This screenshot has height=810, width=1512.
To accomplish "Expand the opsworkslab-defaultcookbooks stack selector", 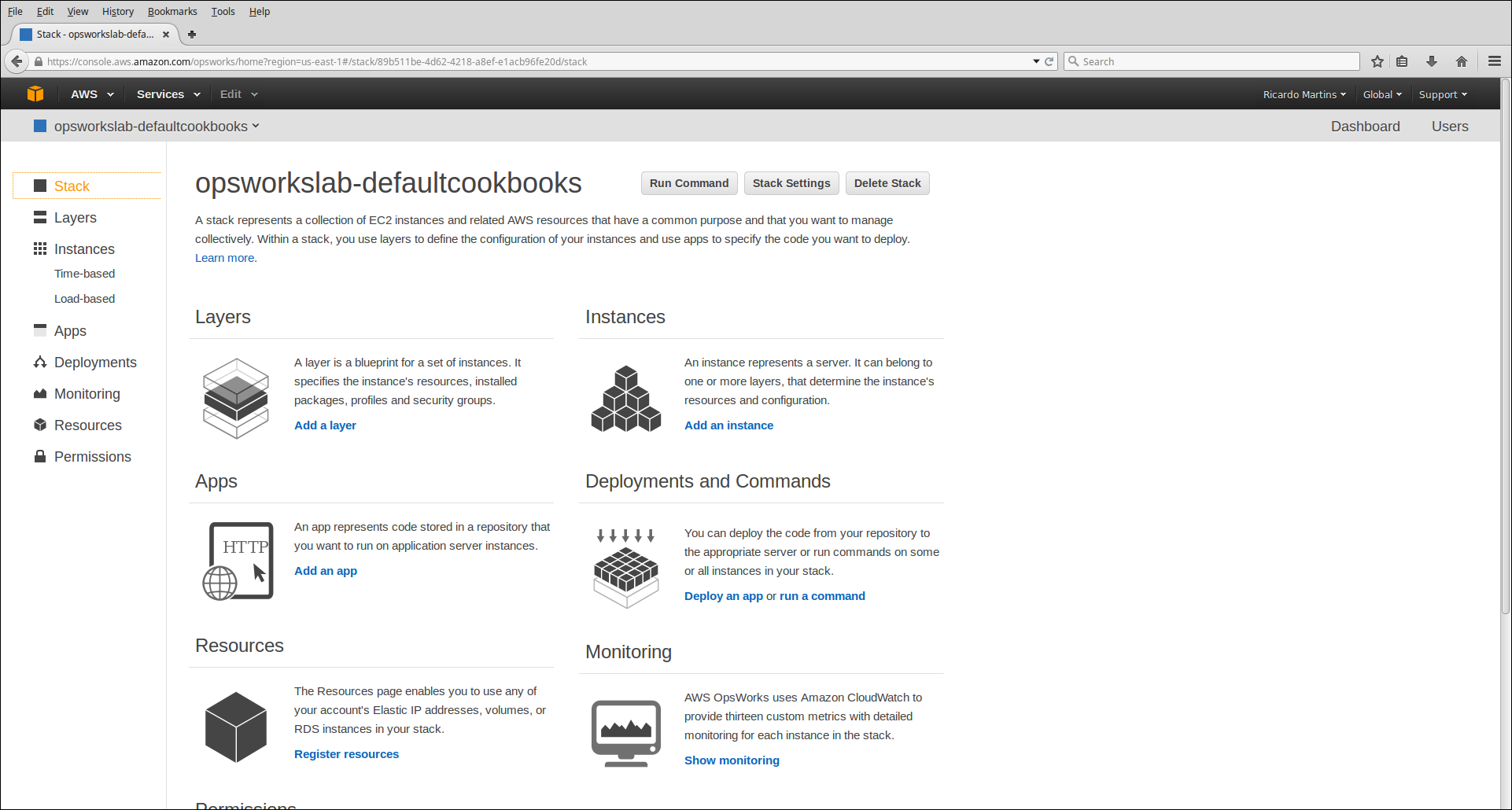I will click(156, 127).
